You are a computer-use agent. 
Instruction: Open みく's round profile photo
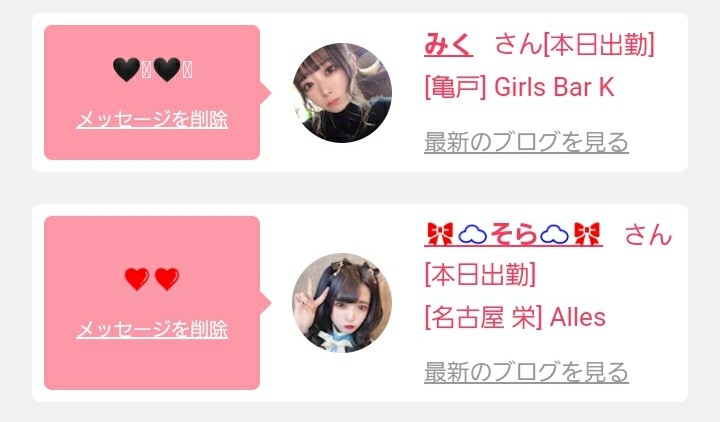tap(342, 93)
